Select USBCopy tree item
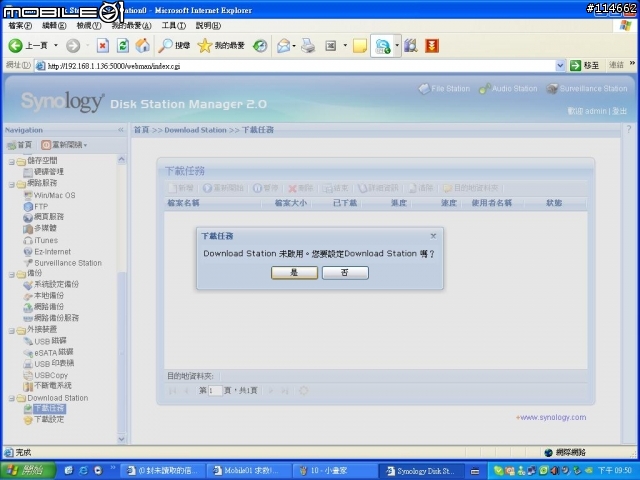This screenshot has width=640, height=480. 46,375
